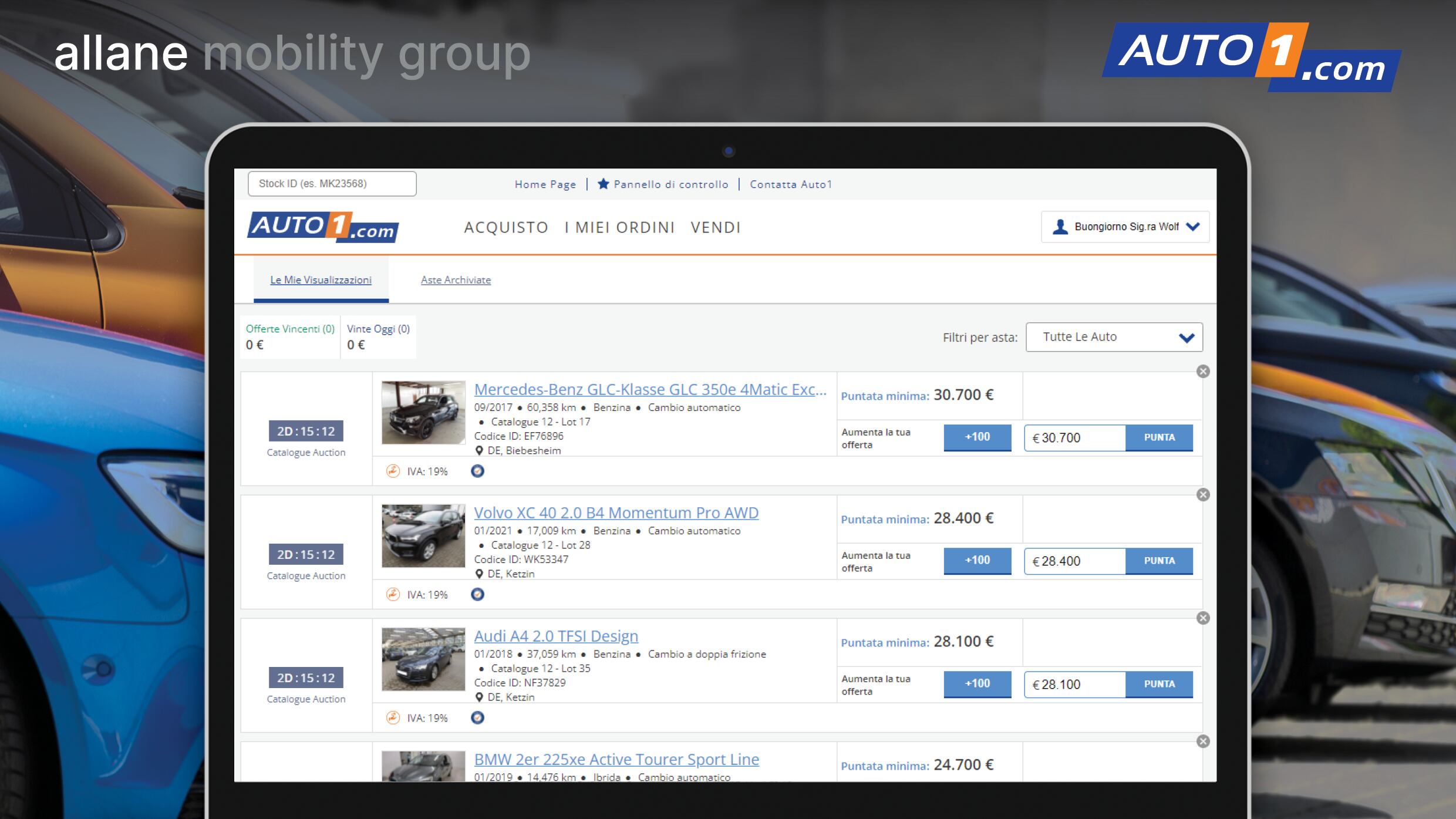Select the Offerte Vincenti (0) filter
1456x819 pixels.
coord(290,336)
